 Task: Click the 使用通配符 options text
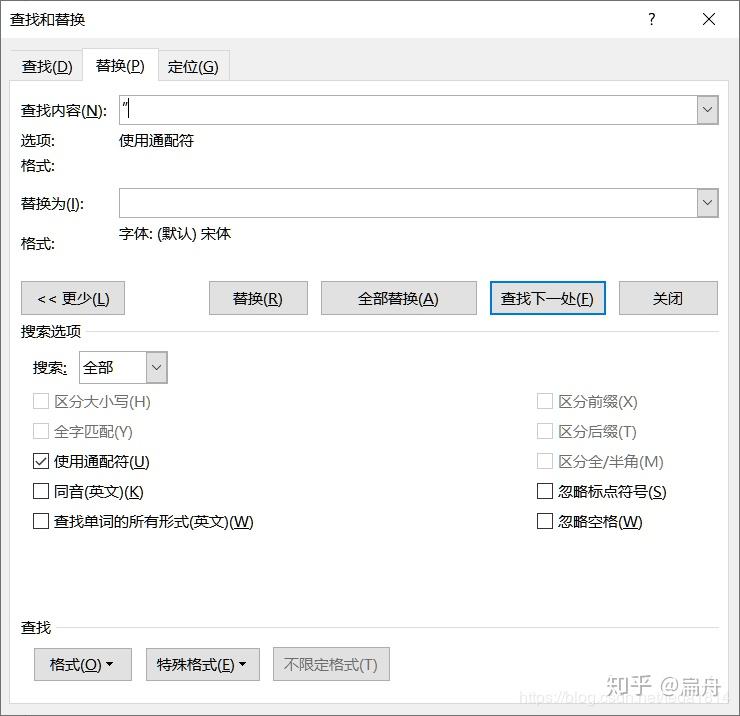click(157, 141)
